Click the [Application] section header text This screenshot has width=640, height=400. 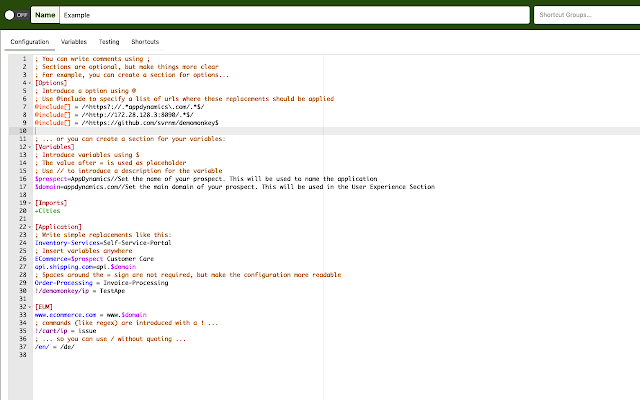[58, 227]
